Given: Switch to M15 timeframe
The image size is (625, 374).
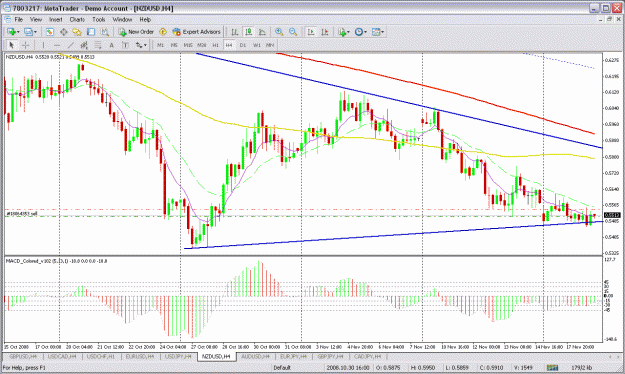Looking at the screenshot, I should tap(188, 45).
